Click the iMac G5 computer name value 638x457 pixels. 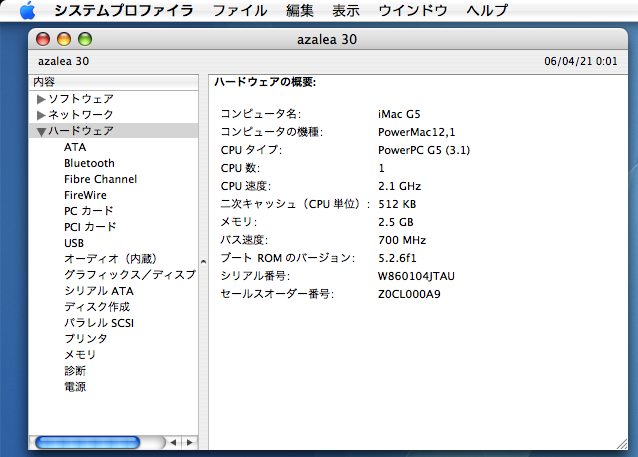[x=399, y=114]
